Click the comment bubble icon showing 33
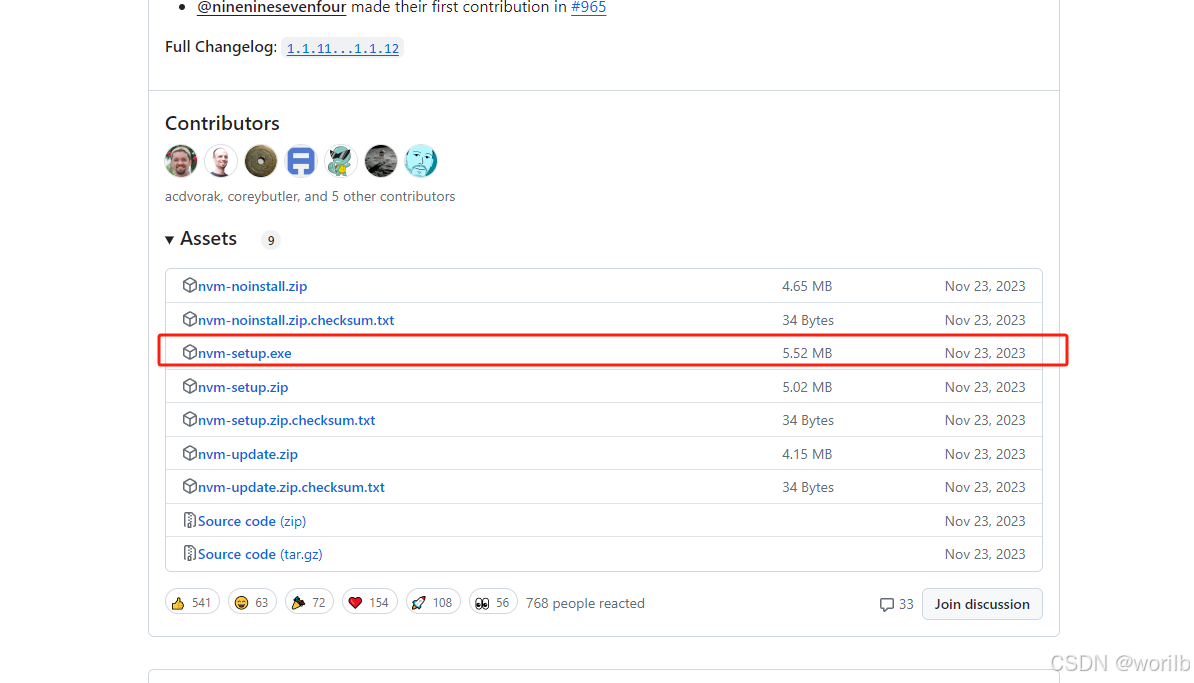The width and height of the screenshot is (1194, 683). pos(886,605)
